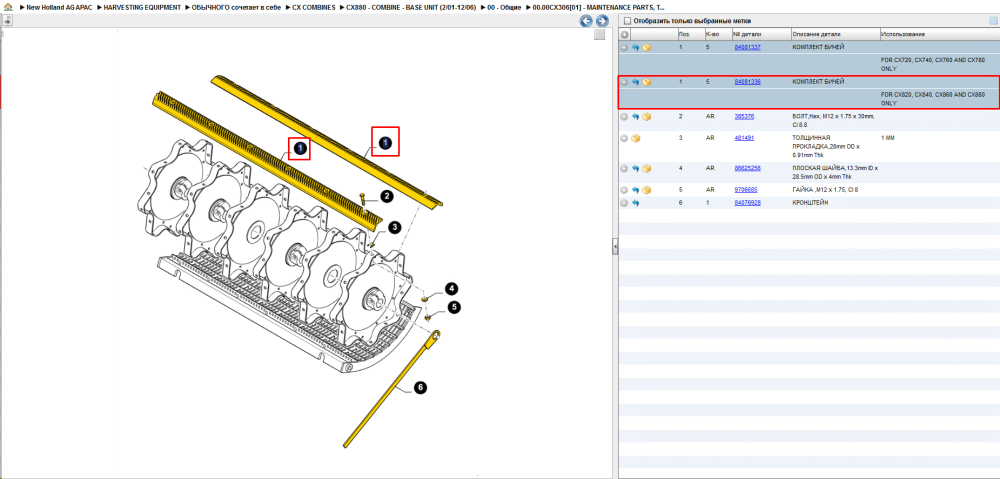The image size is (1000, 479).
Task: Select callout 5 on the diagram
Action: [453, 307]
